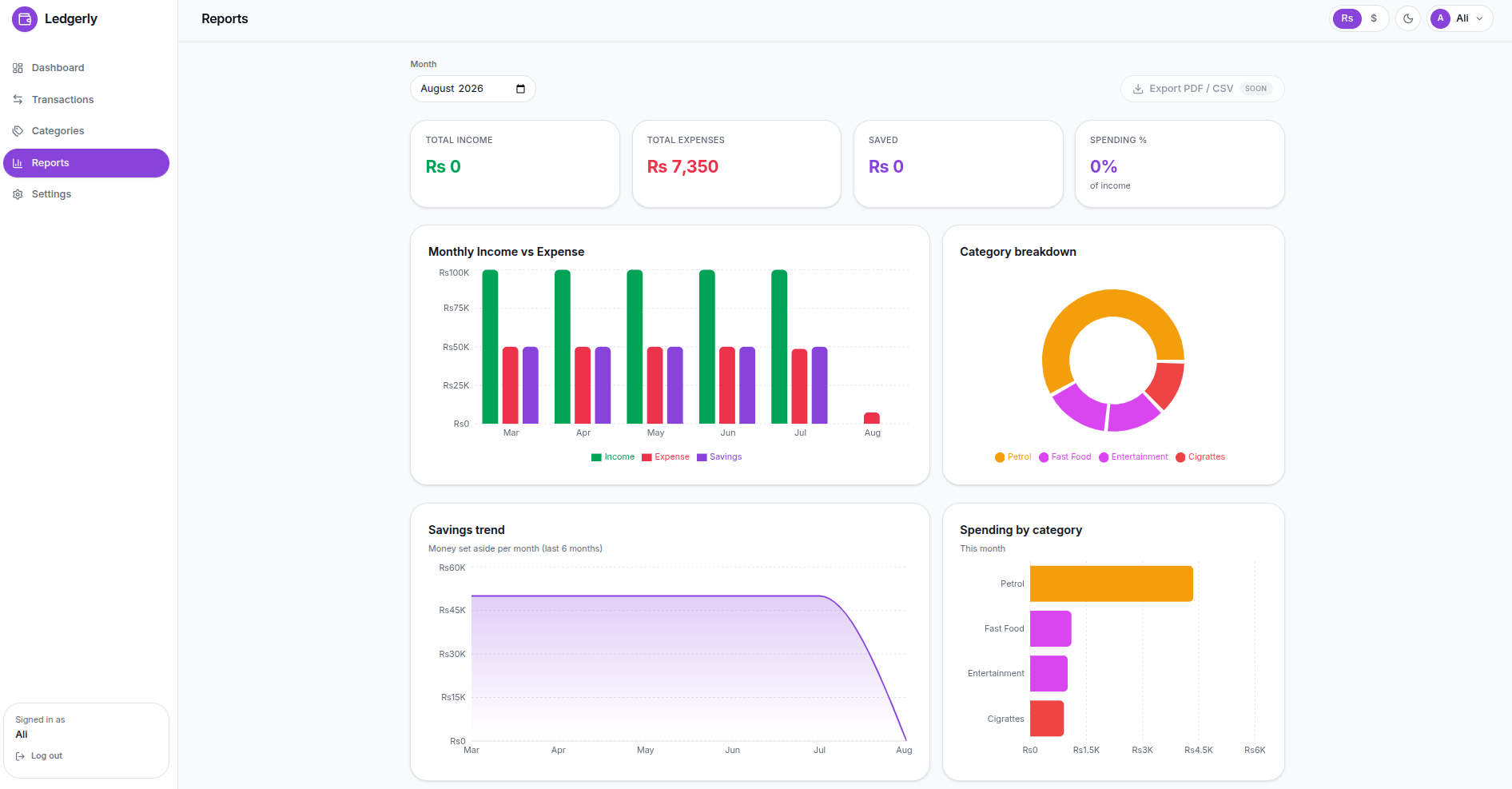Click the Cigrattes legend entry
Viewport: 1512px width, 789px height.
coord(1200,457)
